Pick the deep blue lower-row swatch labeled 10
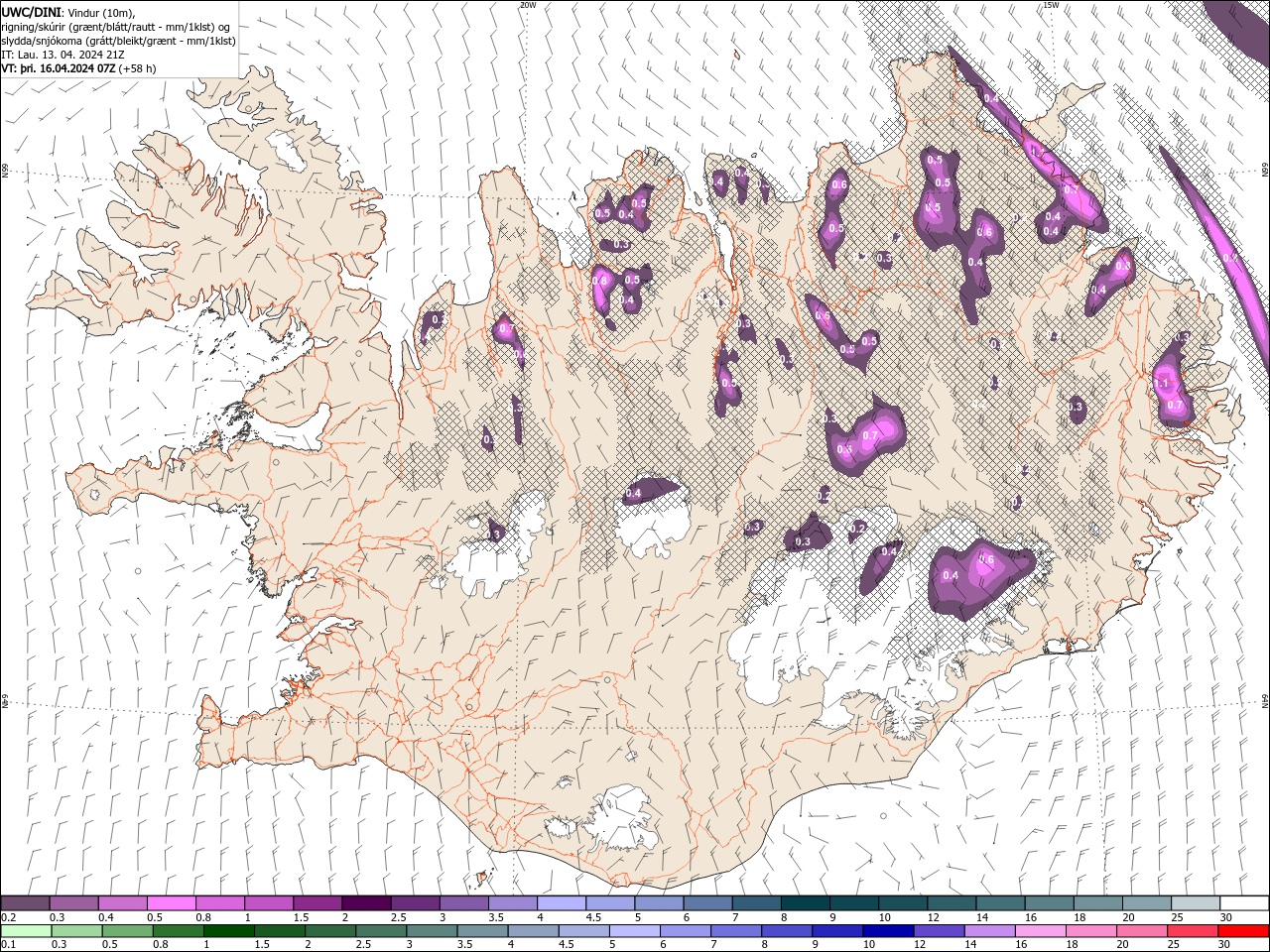Screen dimensions: 1270x952 886,931
